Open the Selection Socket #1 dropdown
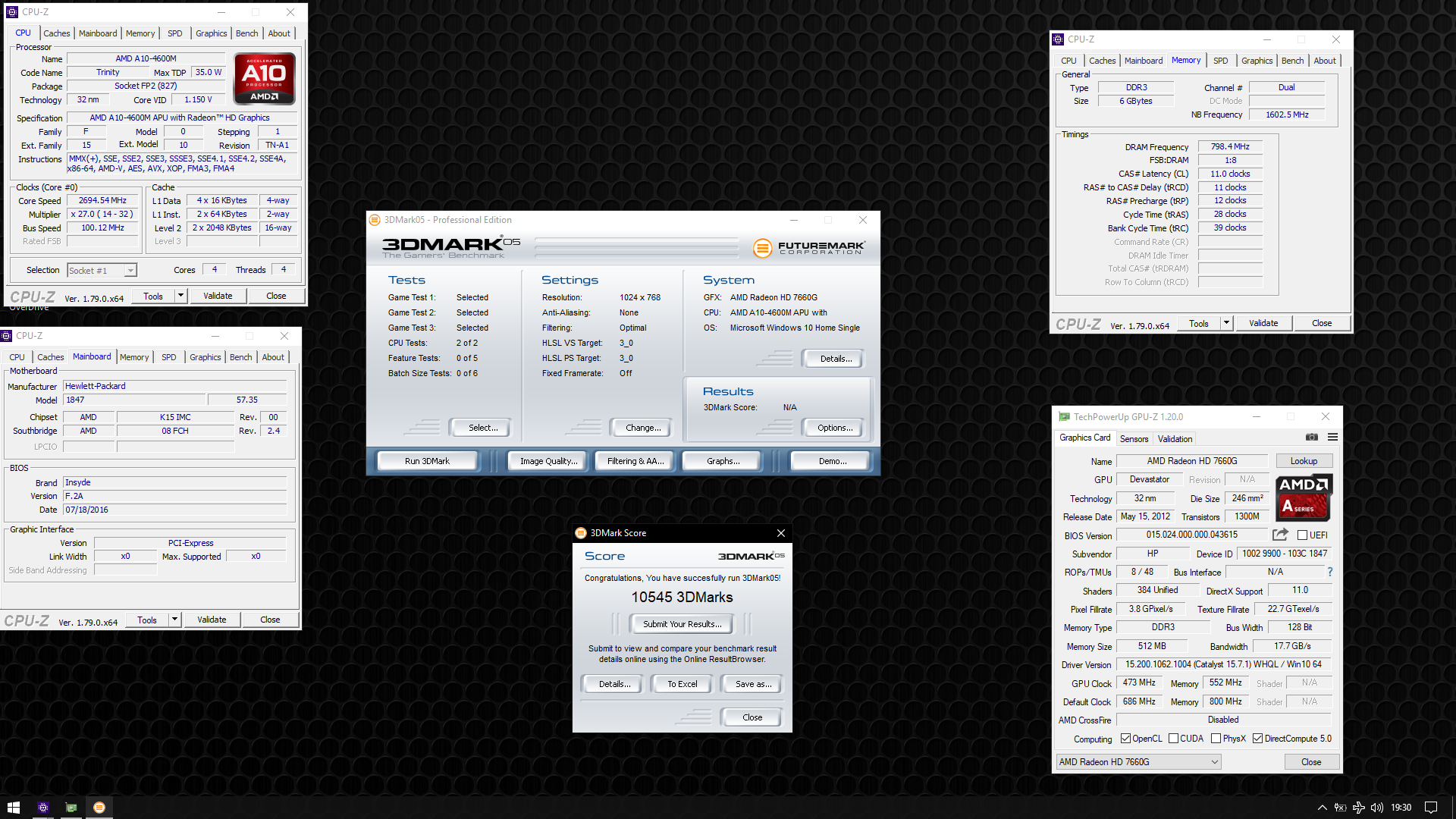 [x=102, y=271]
